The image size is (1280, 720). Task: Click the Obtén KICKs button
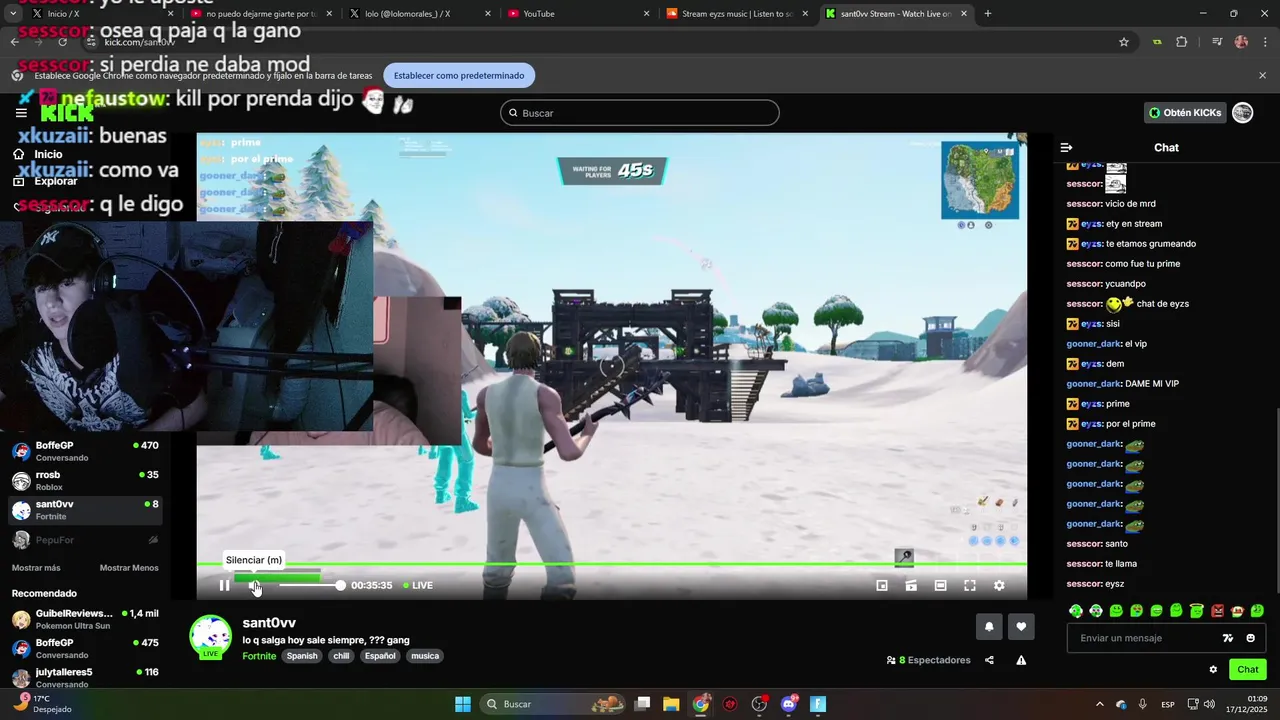pos(1185,113)
